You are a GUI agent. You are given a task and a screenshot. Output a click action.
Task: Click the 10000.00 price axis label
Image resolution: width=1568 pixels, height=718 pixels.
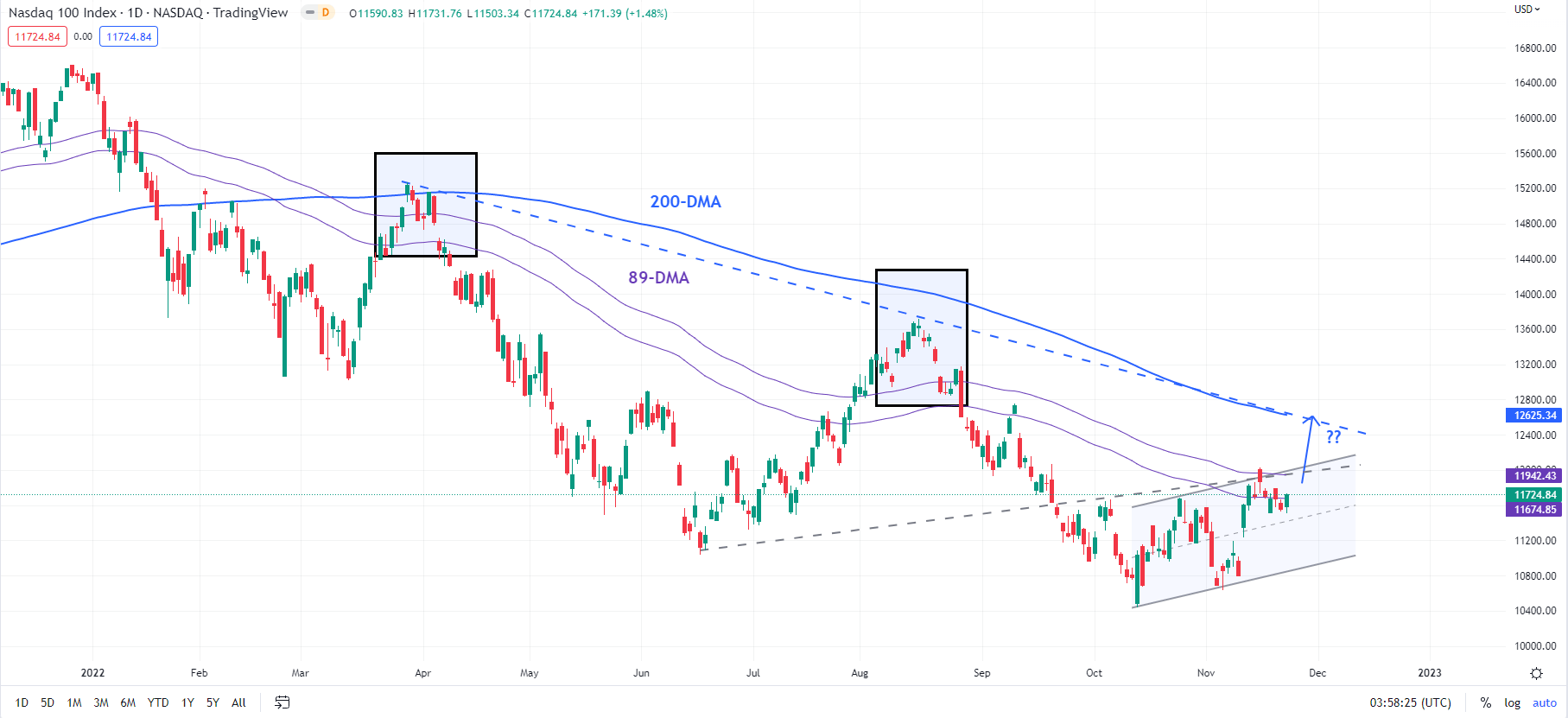[x=1535, y=646]
